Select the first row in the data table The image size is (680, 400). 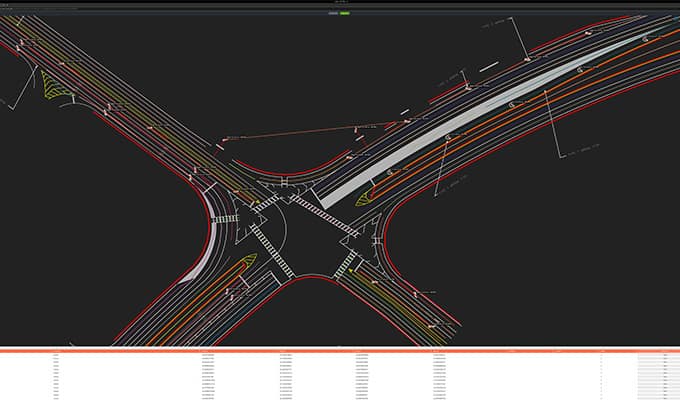(x=340, y=355)
